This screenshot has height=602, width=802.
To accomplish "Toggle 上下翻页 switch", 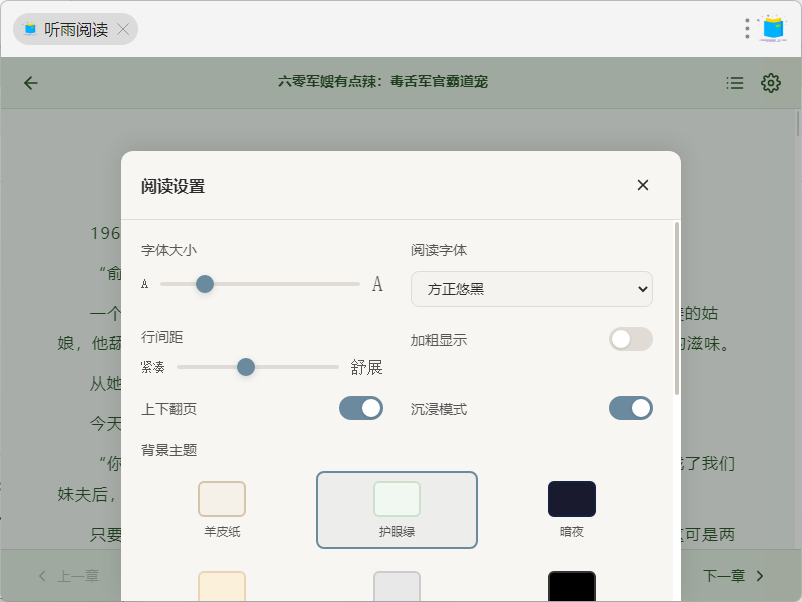I will click(361, 408).
